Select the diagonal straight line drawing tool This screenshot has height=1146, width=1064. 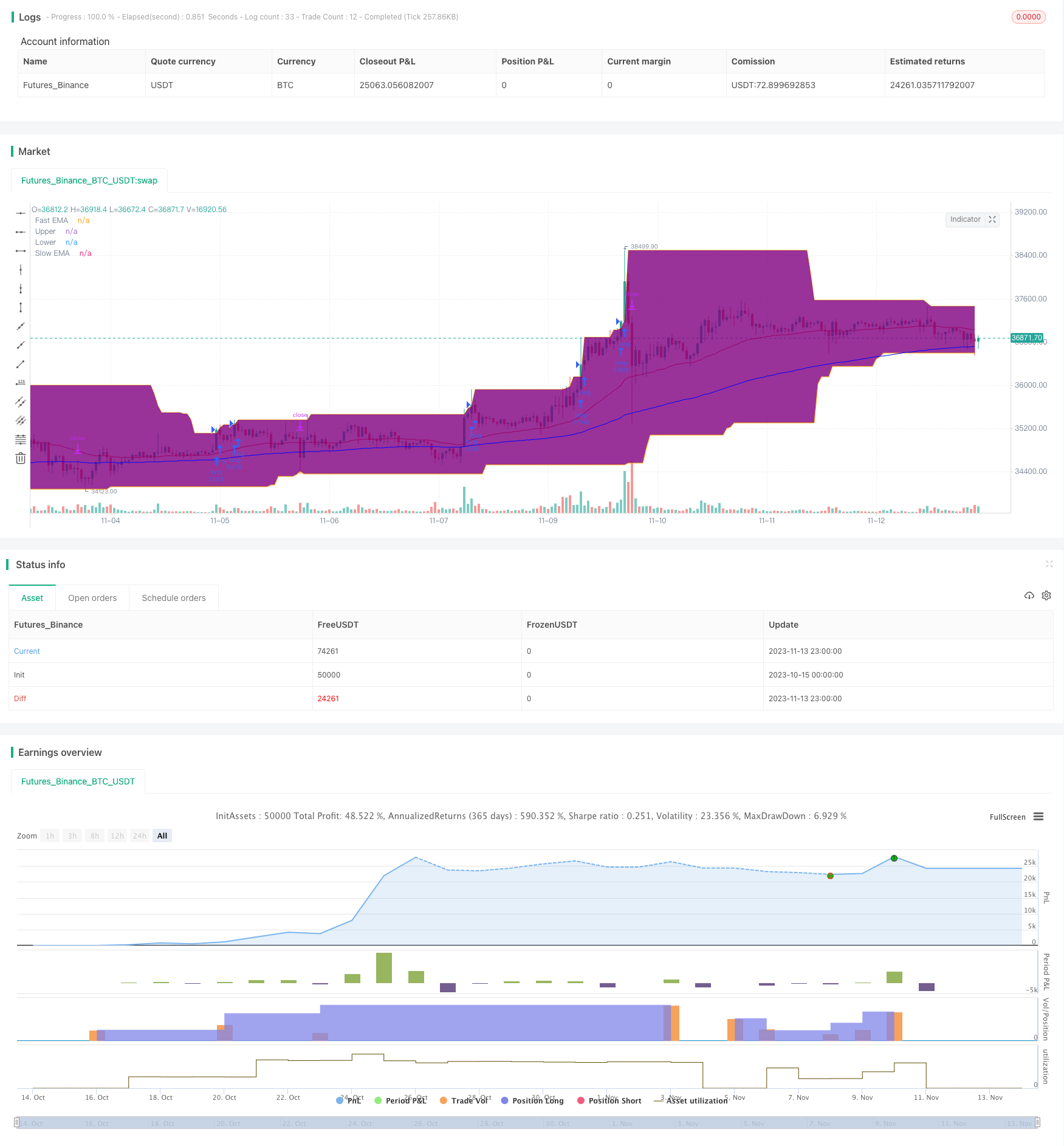21,326
